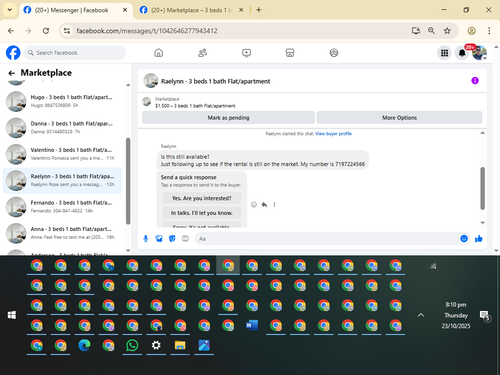
Task: Open the emoji picker in message box
Action: click(x=464, y=239)
